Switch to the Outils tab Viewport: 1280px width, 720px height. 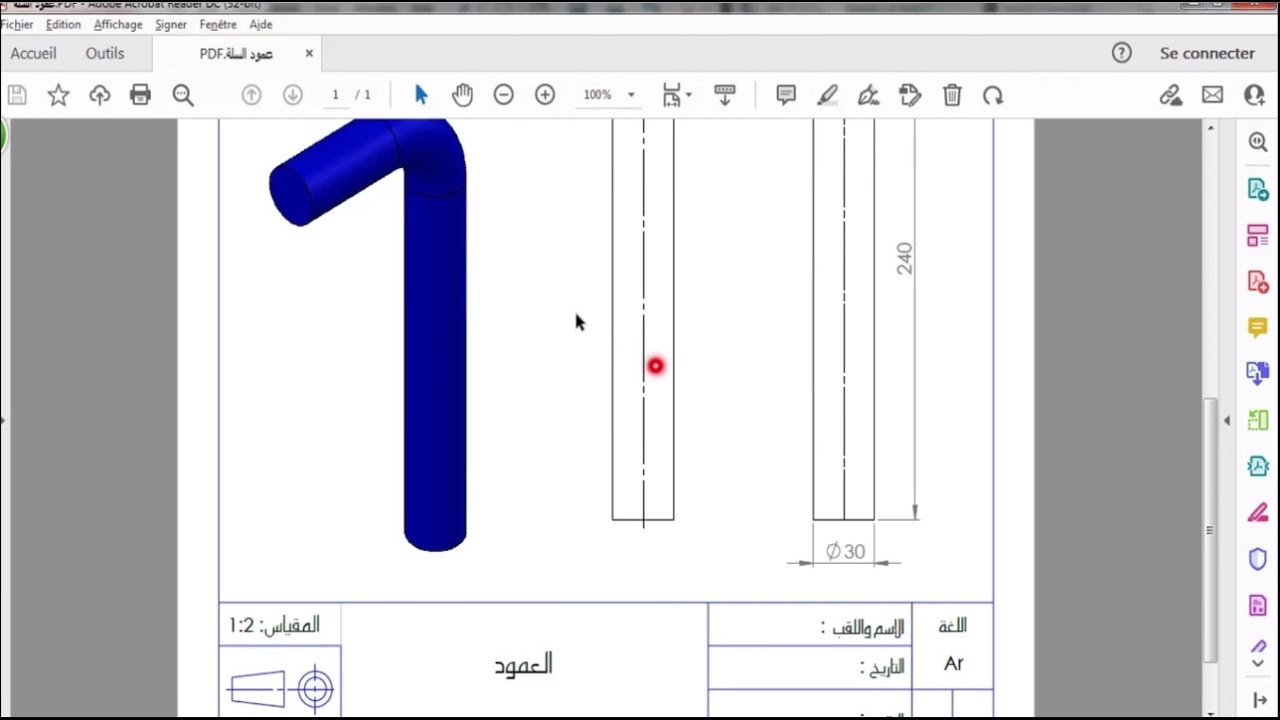105,53
